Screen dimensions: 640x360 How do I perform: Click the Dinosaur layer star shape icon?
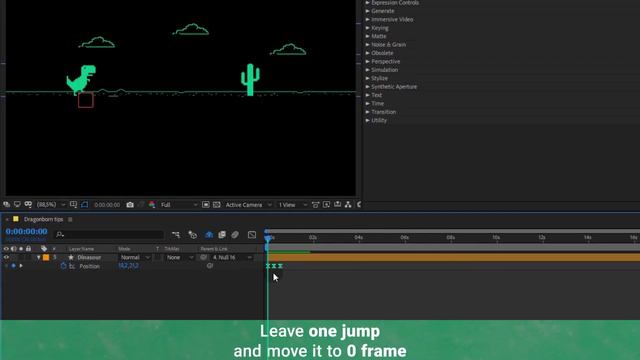(x=71, y=258)
